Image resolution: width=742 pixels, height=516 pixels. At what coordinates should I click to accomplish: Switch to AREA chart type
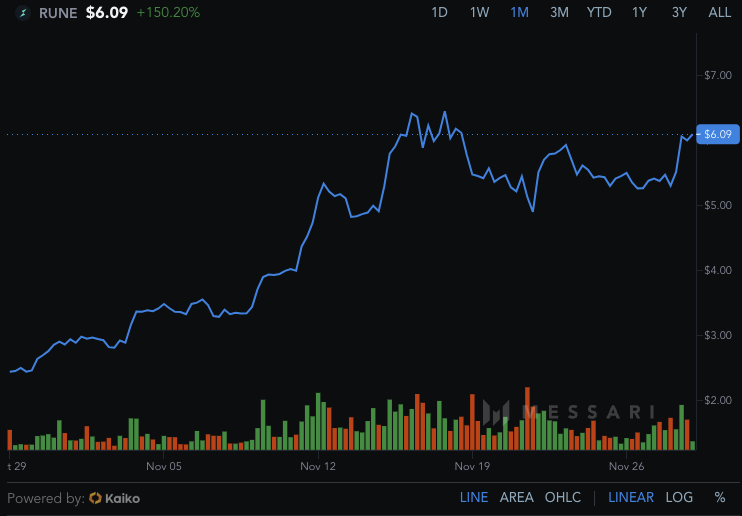click(516, 498)
